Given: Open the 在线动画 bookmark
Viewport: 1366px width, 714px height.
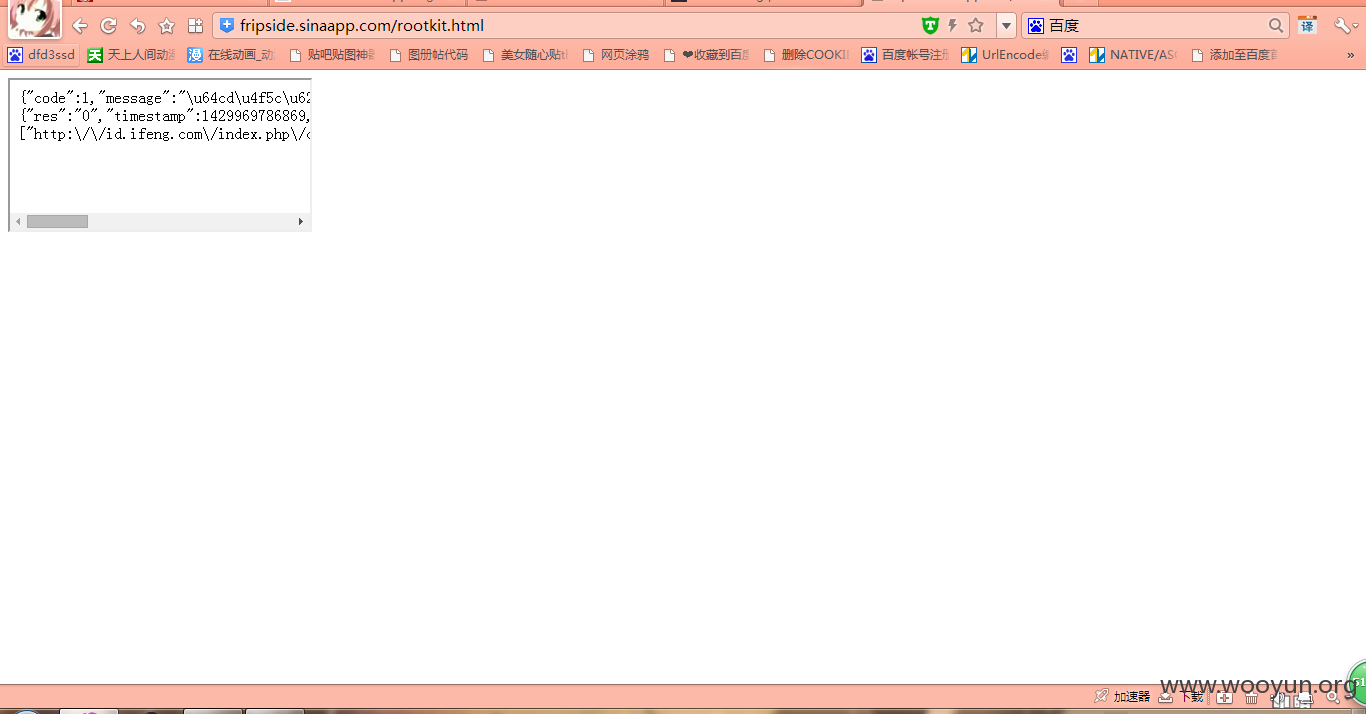Looking at the screenshot, I should (231, 55).
